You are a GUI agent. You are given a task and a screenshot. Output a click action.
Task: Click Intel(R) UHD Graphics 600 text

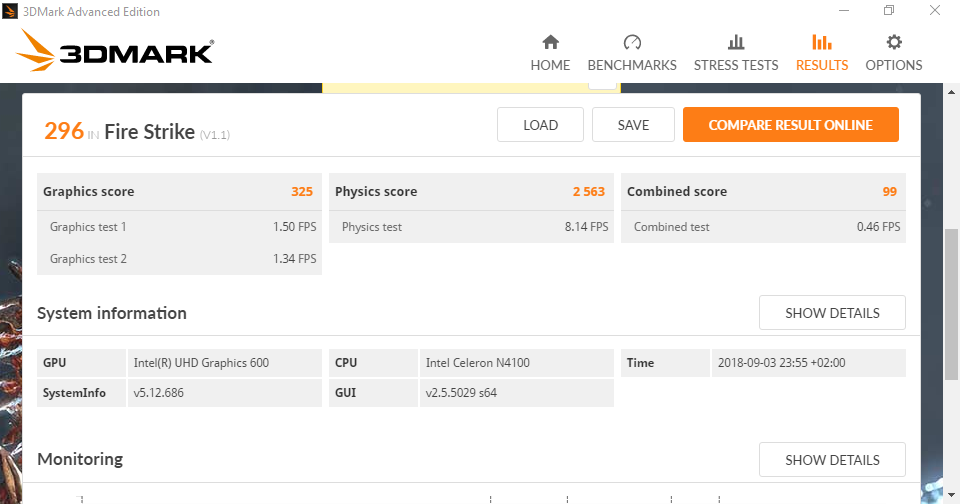pyautogui.click(x=201, y=363)
